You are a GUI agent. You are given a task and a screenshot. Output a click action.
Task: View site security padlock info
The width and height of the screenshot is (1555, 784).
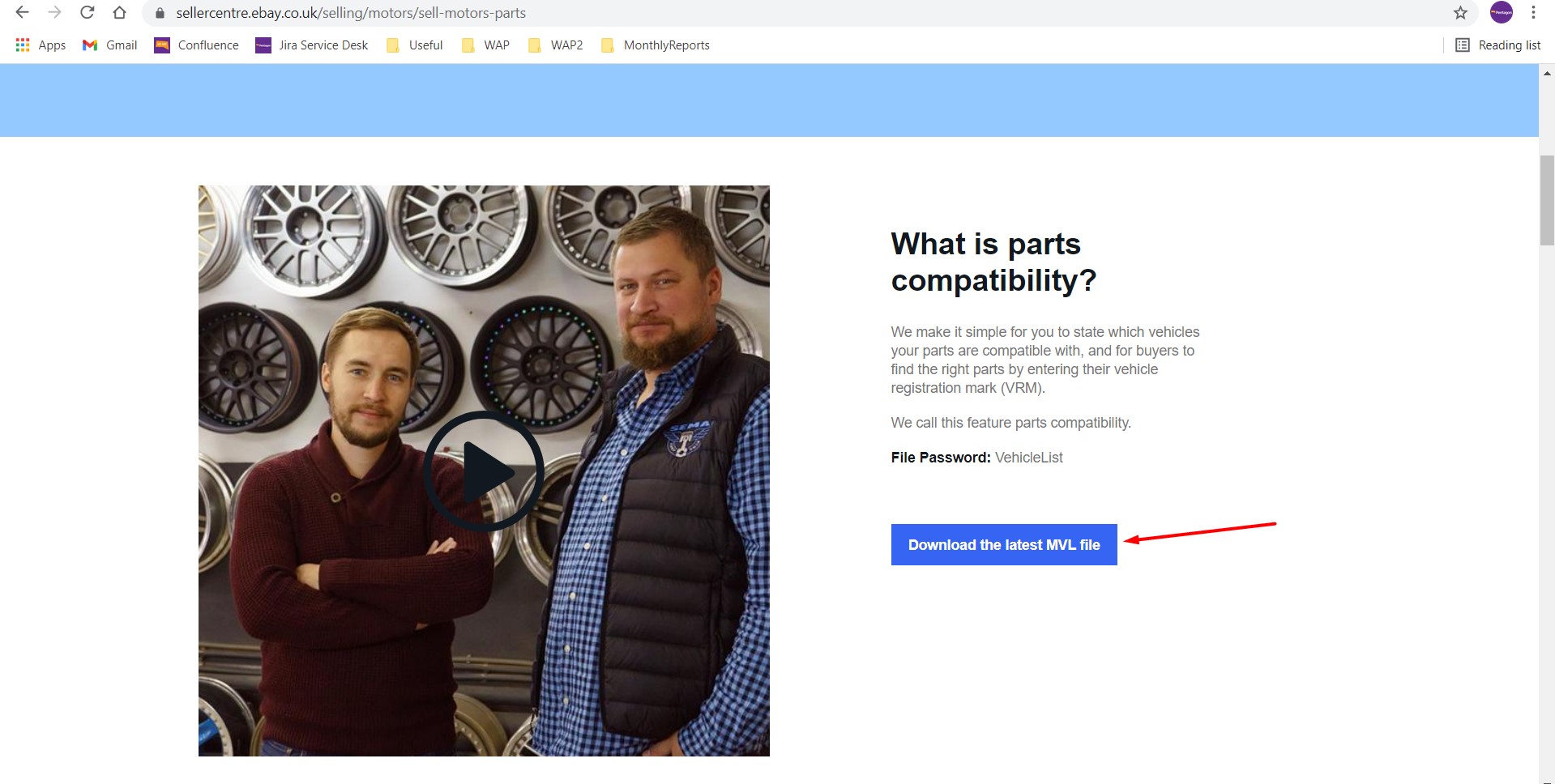coord(160,13)
